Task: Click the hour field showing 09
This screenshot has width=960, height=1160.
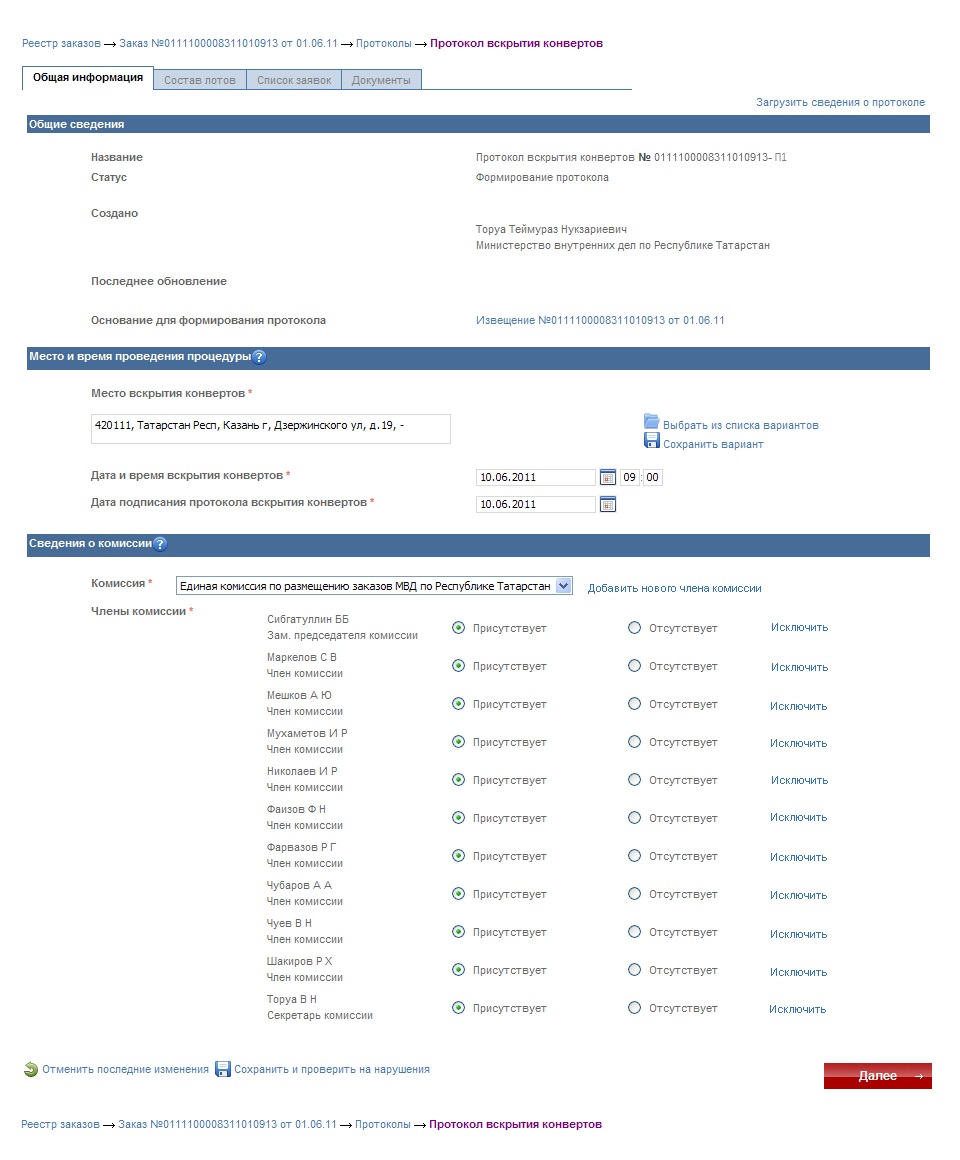Action: coord(629,477)
